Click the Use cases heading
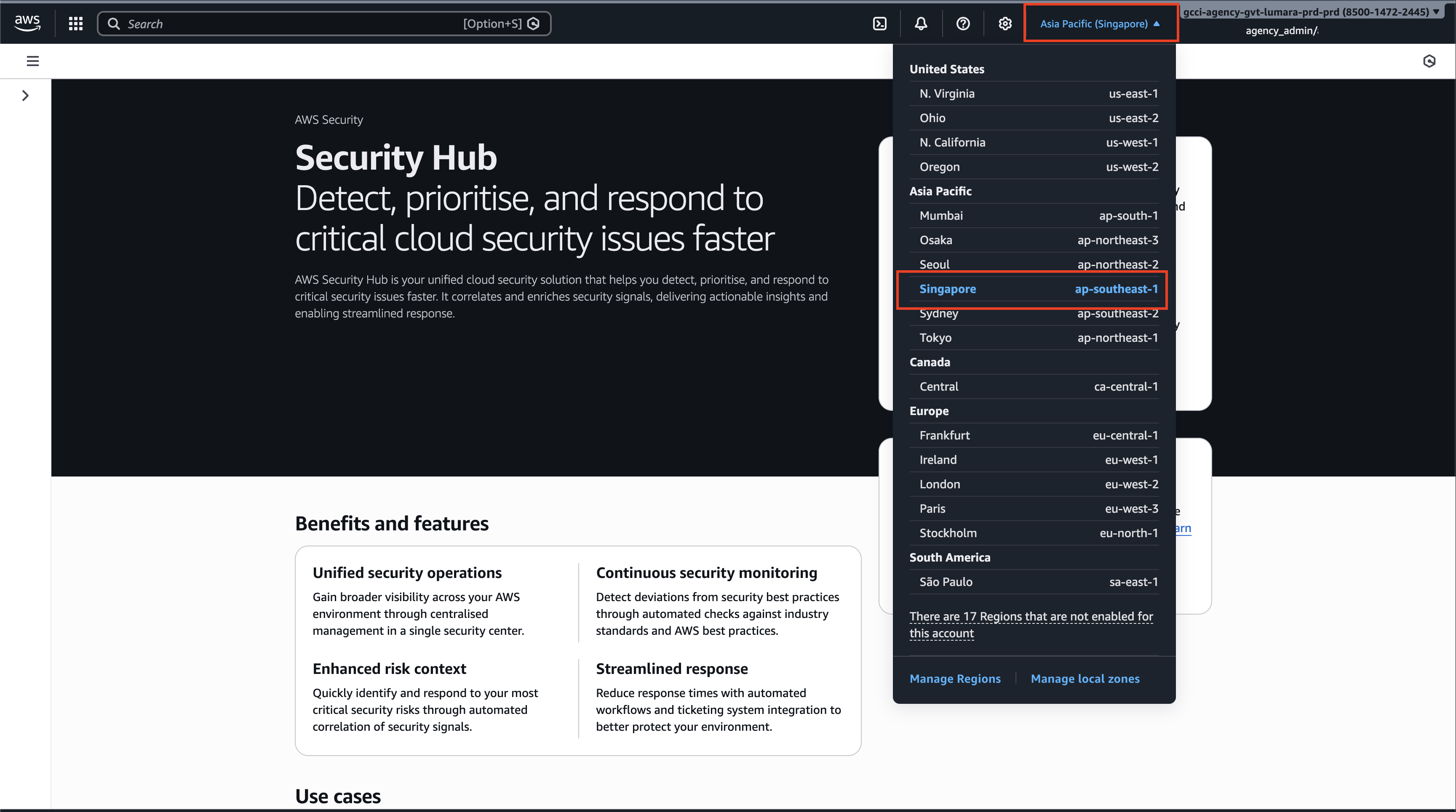1456x812 pixels. [338, 796]
